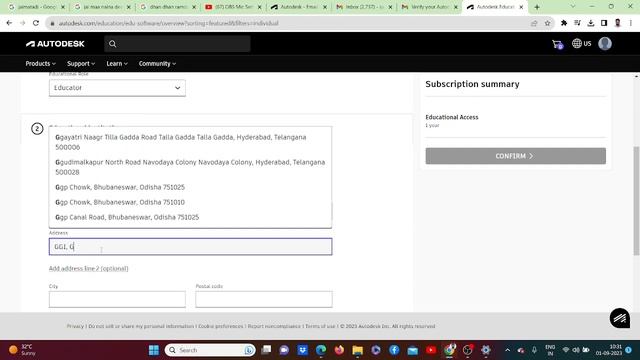This screenshot has height=360, width=640.
Task: Open File Explorer from the taskbar
Action: pos(358,350)
